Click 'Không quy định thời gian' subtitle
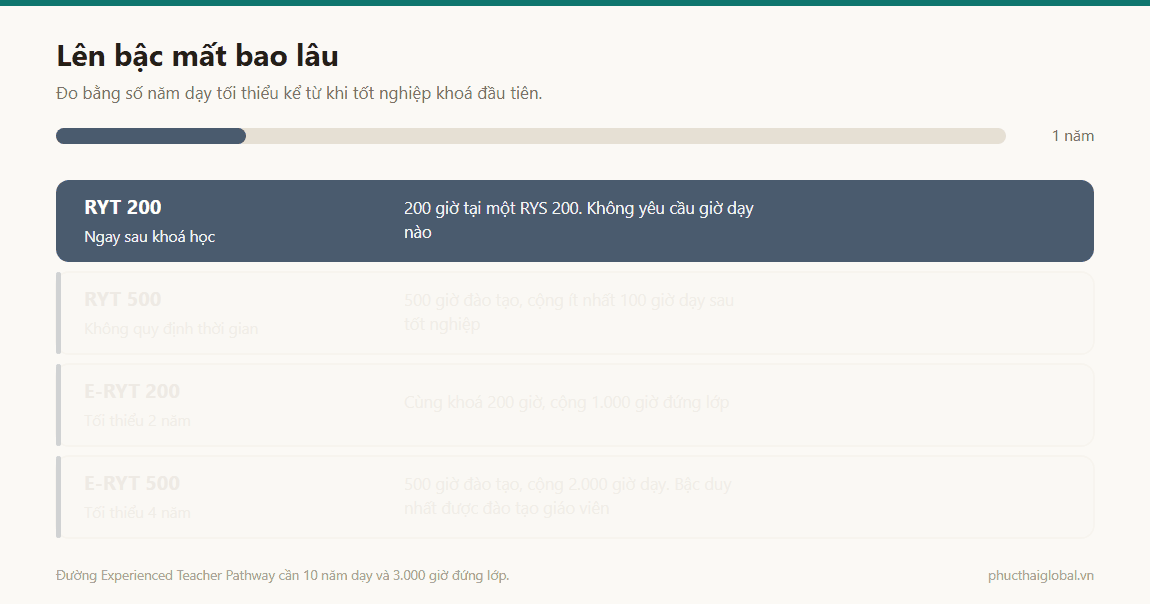 click(171, 328)
